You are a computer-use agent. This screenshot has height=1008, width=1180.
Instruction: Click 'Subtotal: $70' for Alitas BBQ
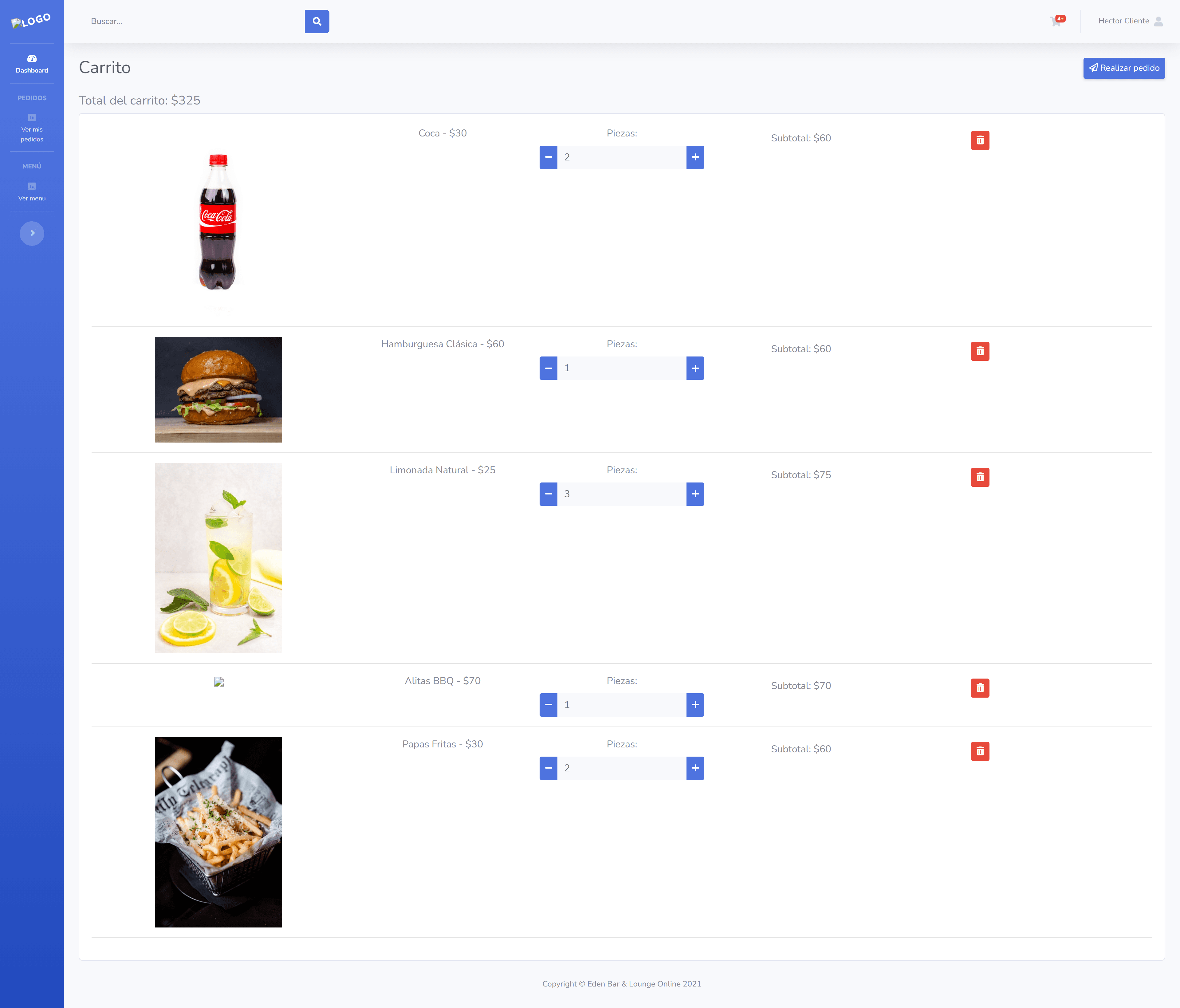pyautogui.click(x=801, y=686)
